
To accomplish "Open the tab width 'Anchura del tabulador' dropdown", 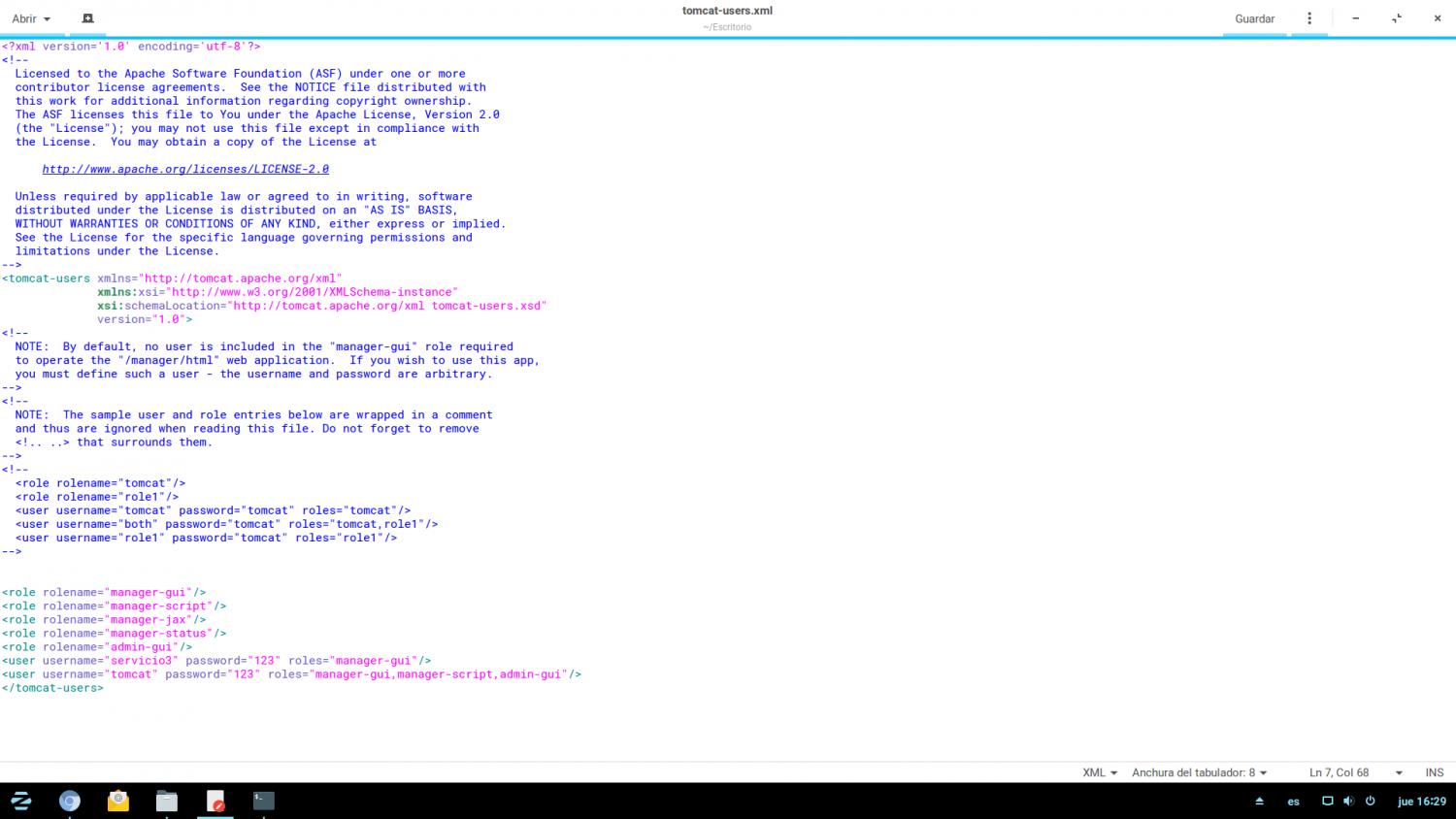I will (1200, 772).
